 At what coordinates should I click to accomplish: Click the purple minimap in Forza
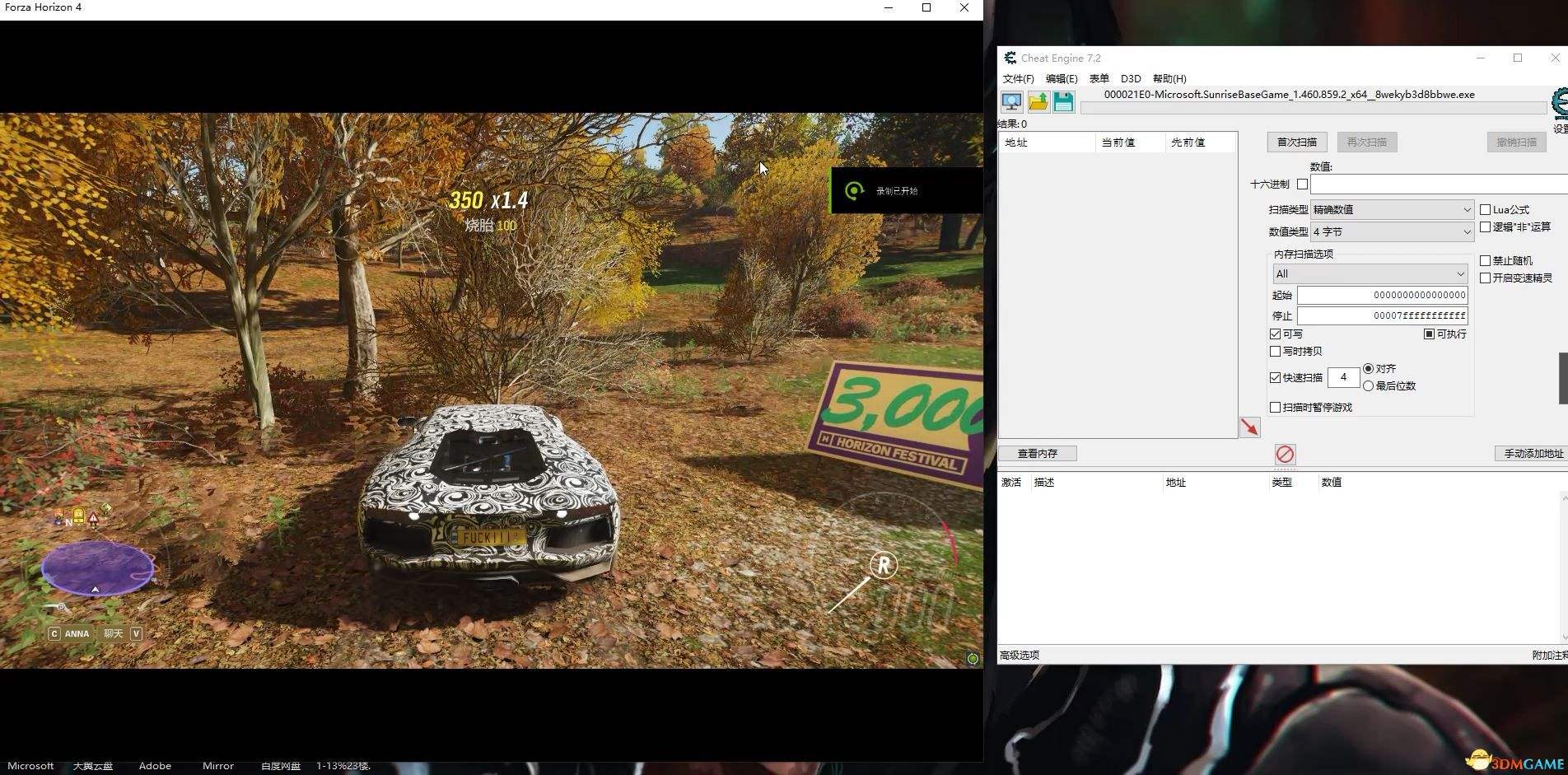[97, 567]
